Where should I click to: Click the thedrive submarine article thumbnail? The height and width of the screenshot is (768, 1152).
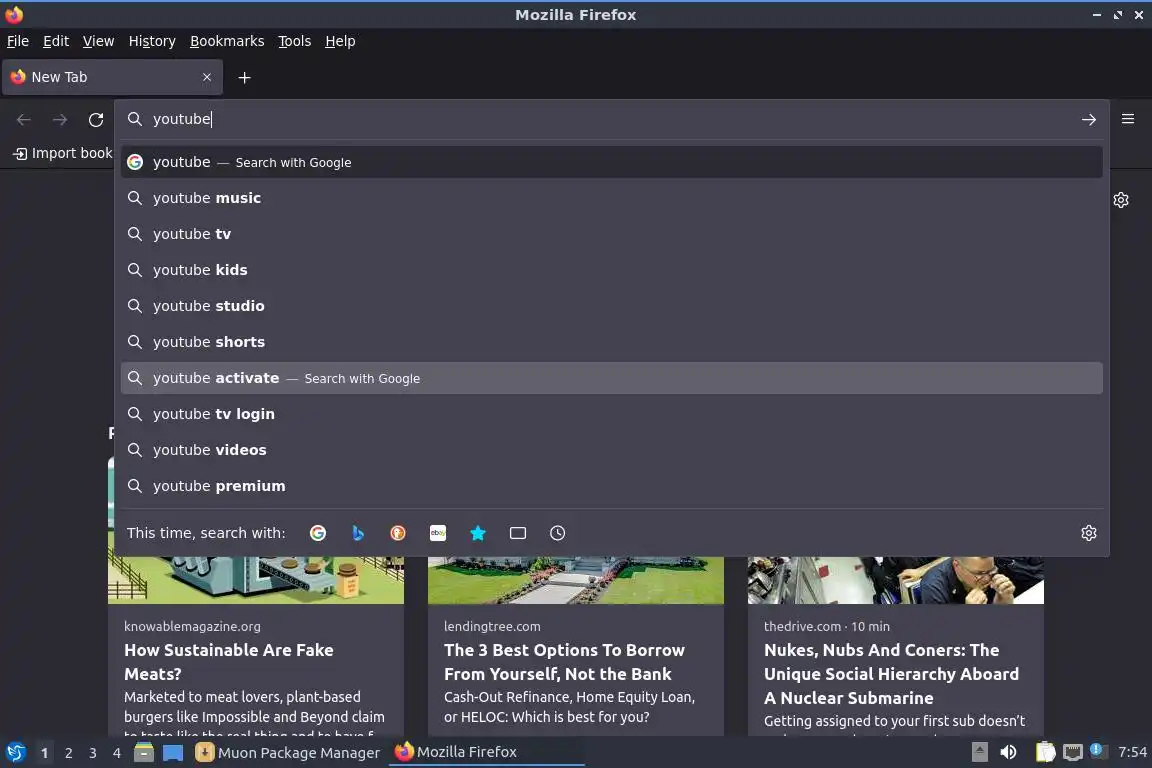click(x=896, y=580)
